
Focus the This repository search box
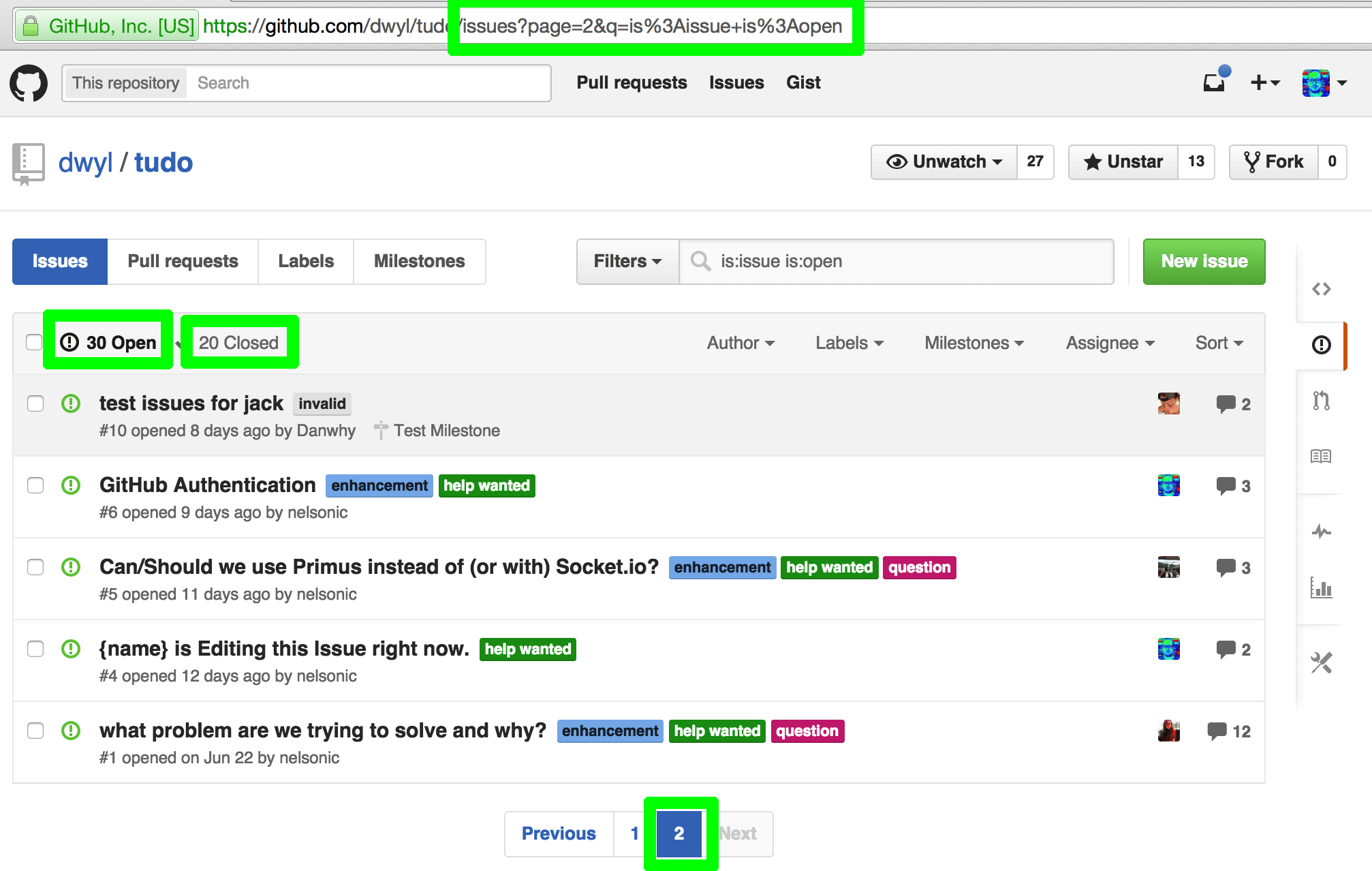tap(368, 83)
